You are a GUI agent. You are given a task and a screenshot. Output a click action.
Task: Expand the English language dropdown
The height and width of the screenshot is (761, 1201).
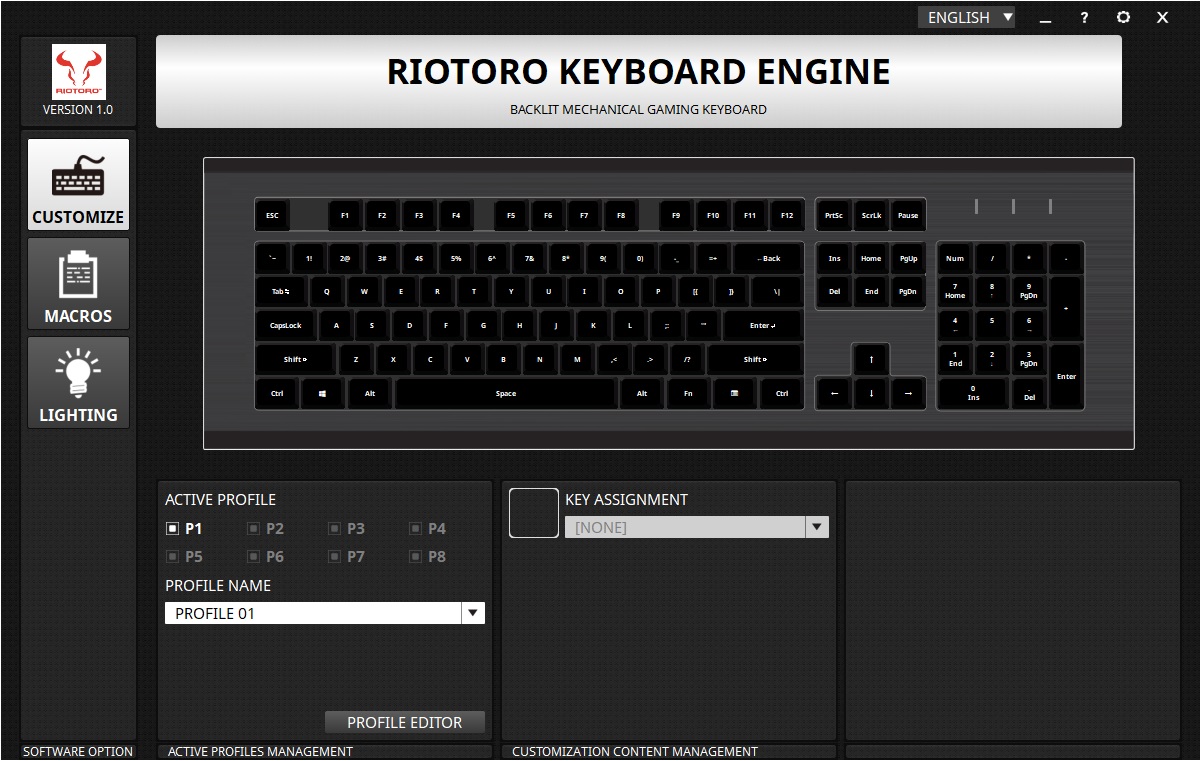click(x=966, y=18)
